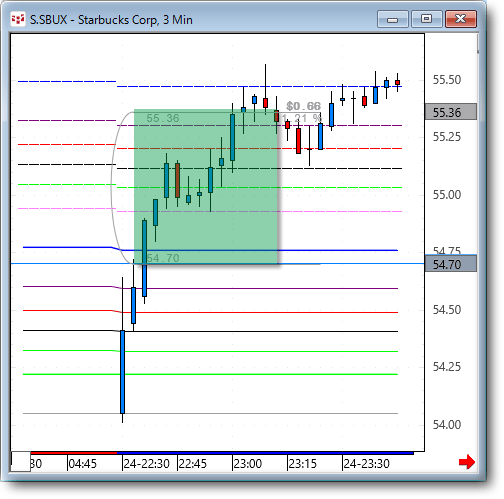This screenshot has width=504, height=499.
Task: Click the window title S.SBUX - Starbucks Corp, 3 Min
Action: [x=111, y=20]
